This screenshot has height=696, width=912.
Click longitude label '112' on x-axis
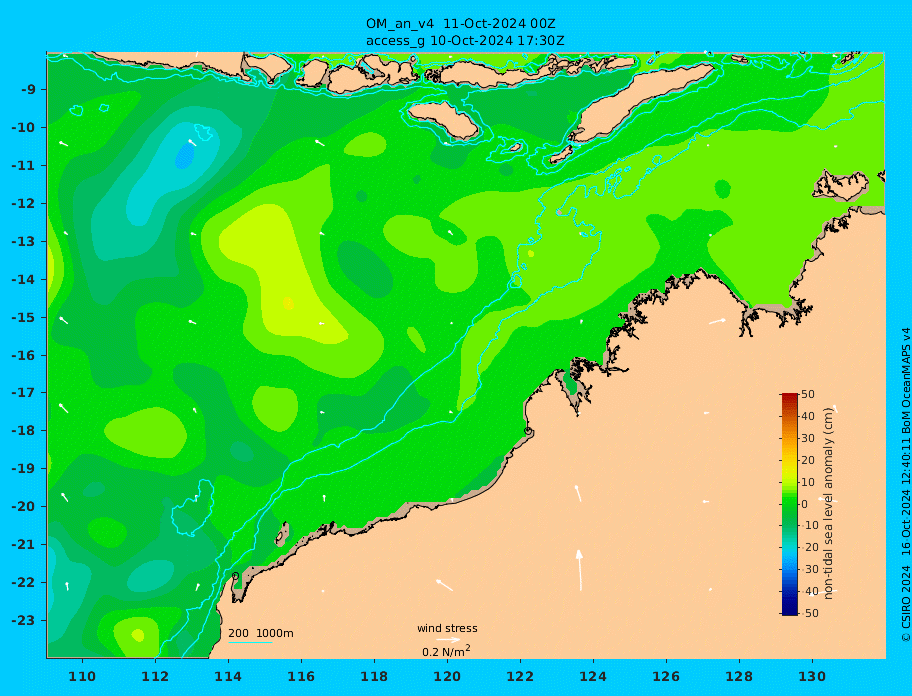(155, 676)
